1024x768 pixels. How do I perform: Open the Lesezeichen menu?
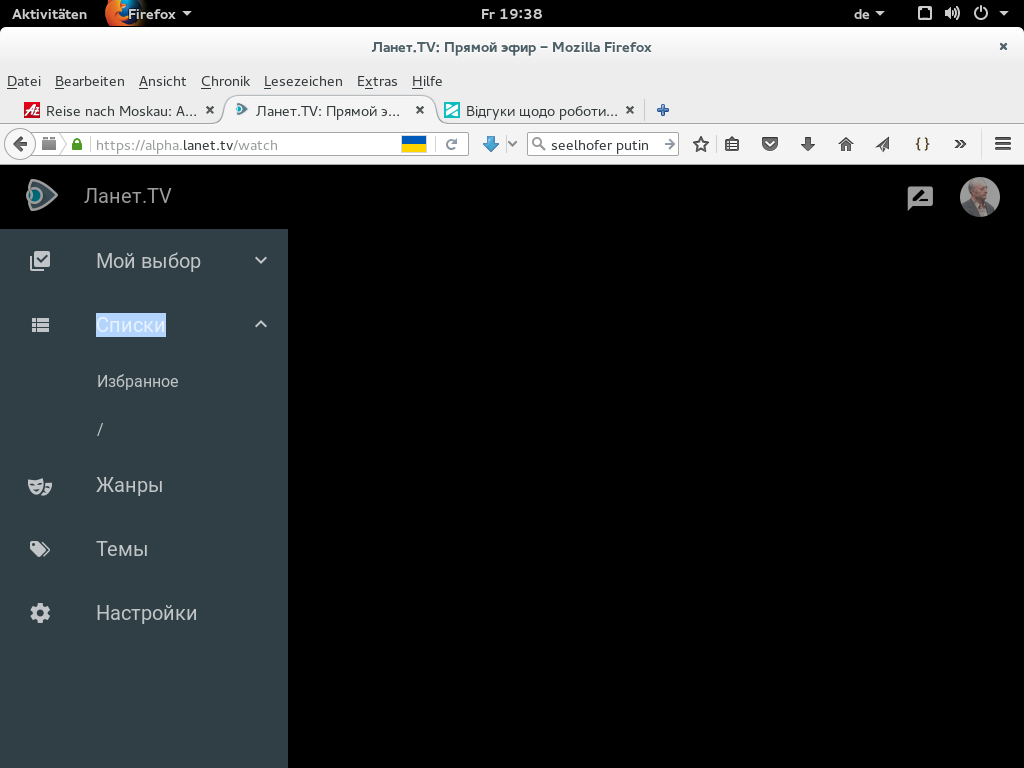click(x=303, y=81)
